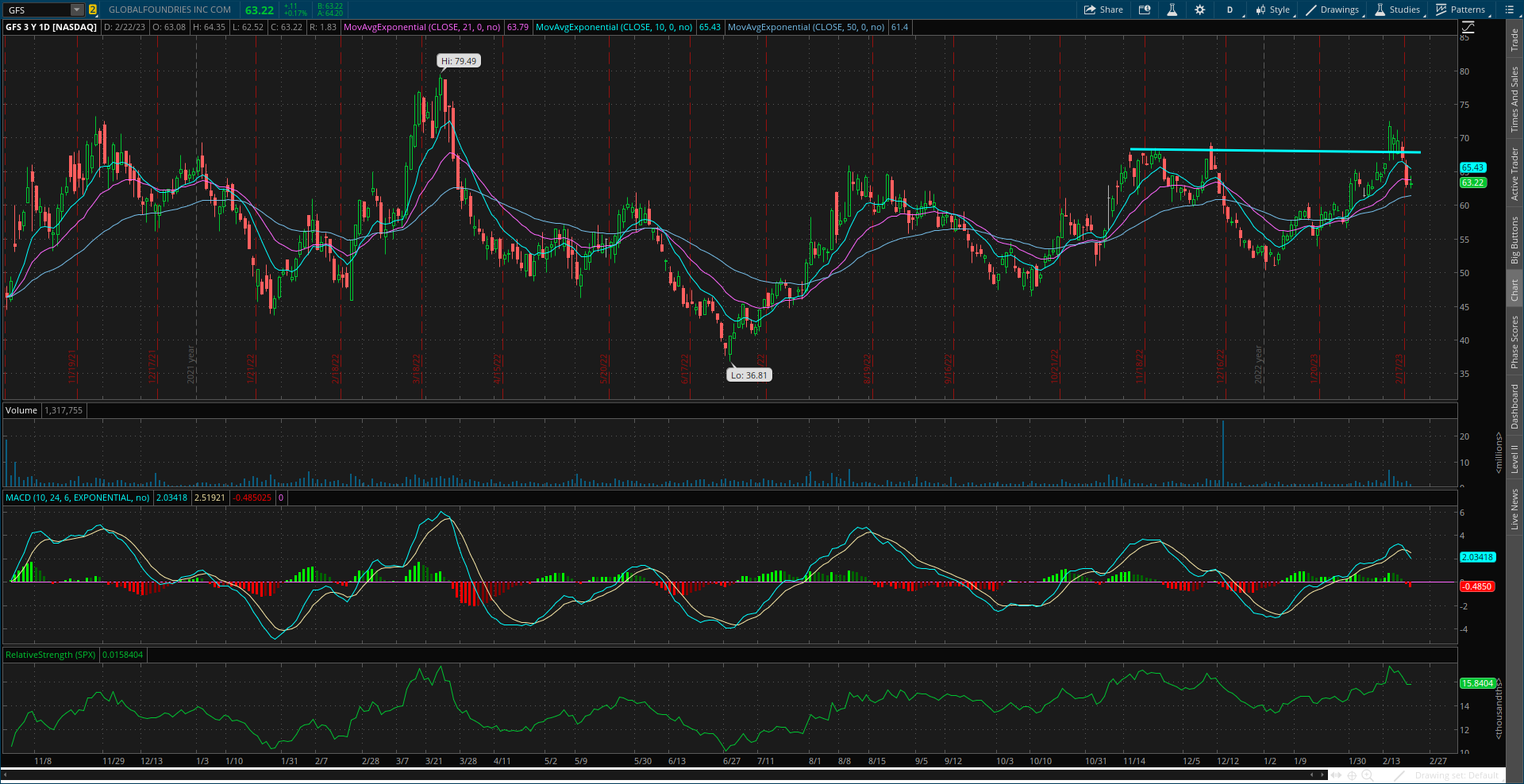The width and height of the screenshot is (1524, 784).
Task: Switch to Level II side tab
Action: click(1514, 459)
